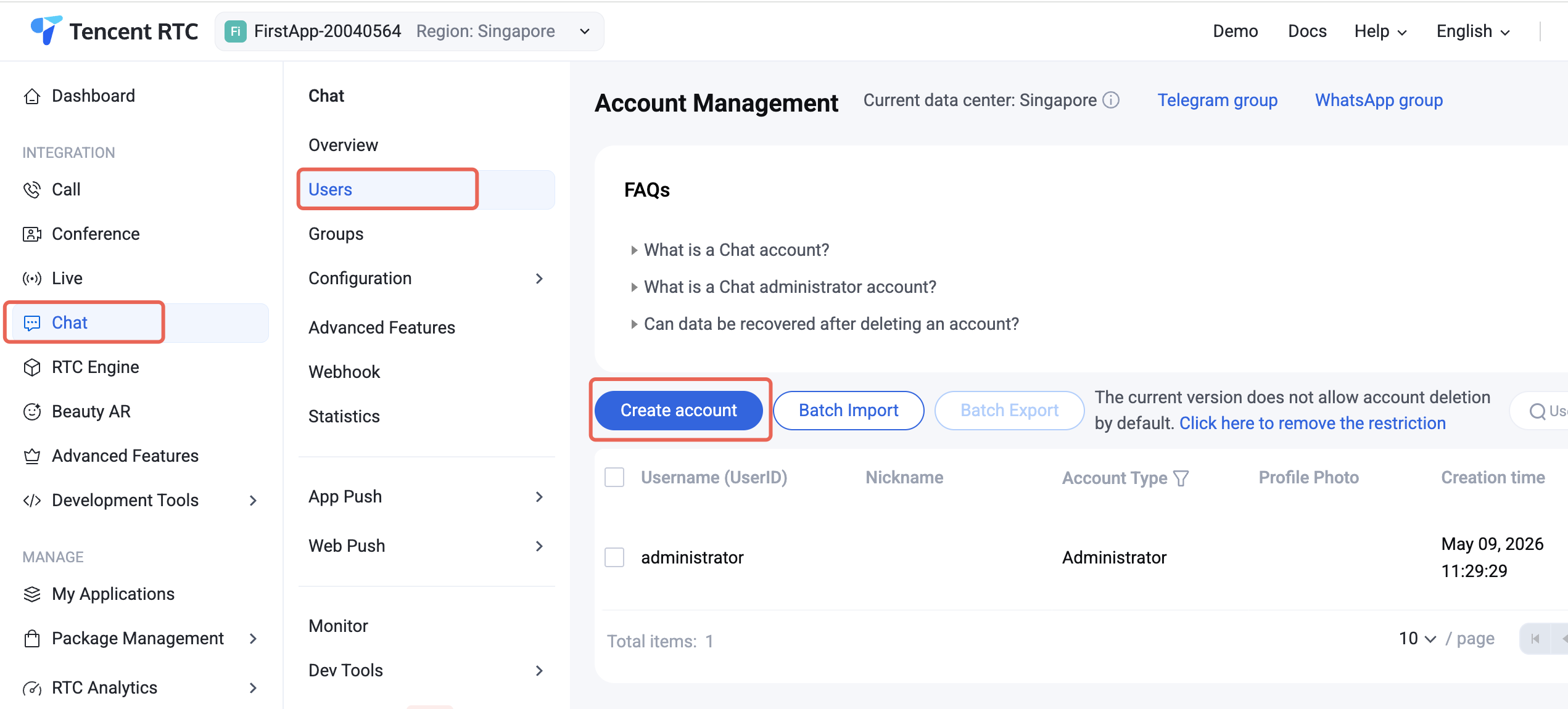Expand Development Tools sidebar chevron
Viewport: 1568px width, 709px height.
pos(253,501)
